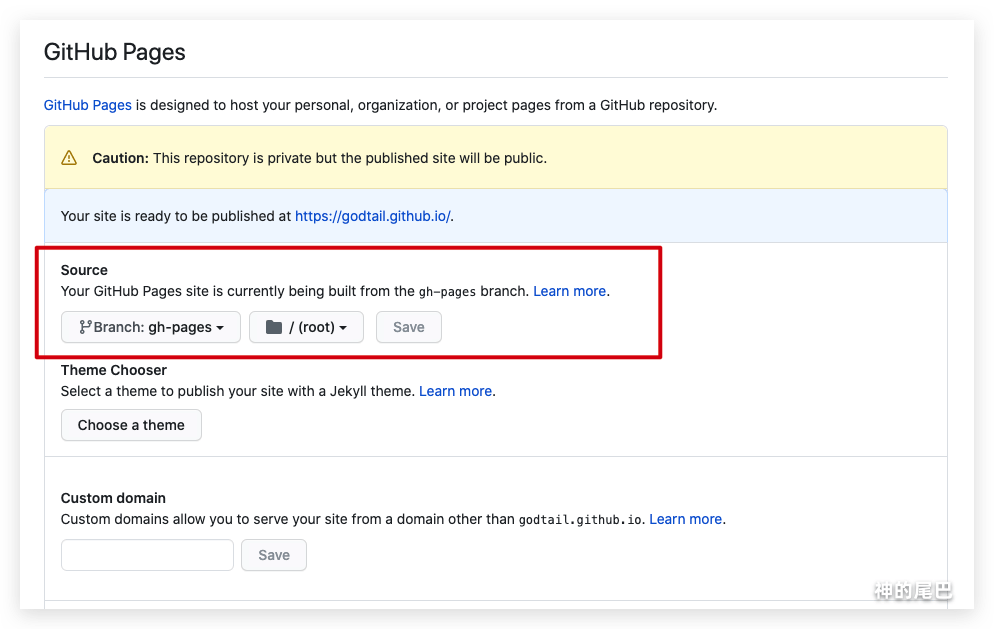This screenshot has height=629, width=994.
Task: Open the Branch: gh-pages dropdown
Action: coord(151,327)
